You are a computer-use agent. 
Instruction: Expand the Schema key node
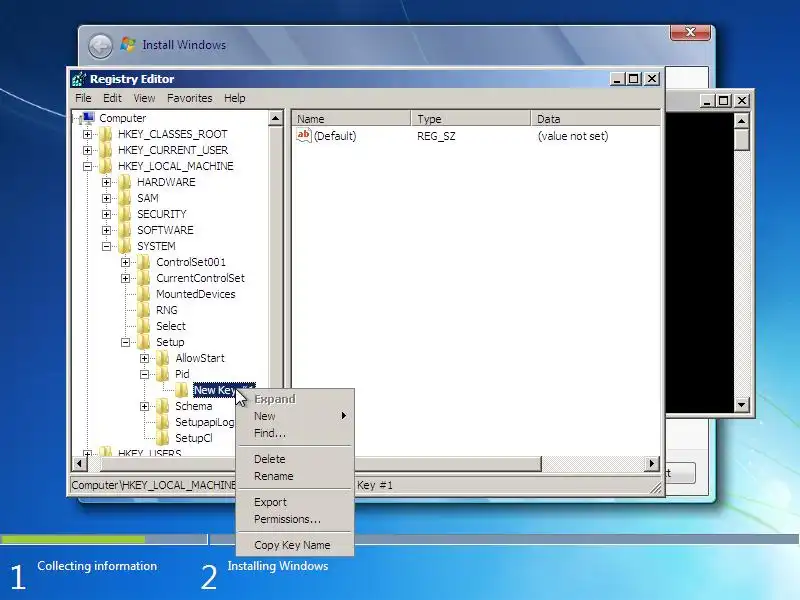point(145,407)
